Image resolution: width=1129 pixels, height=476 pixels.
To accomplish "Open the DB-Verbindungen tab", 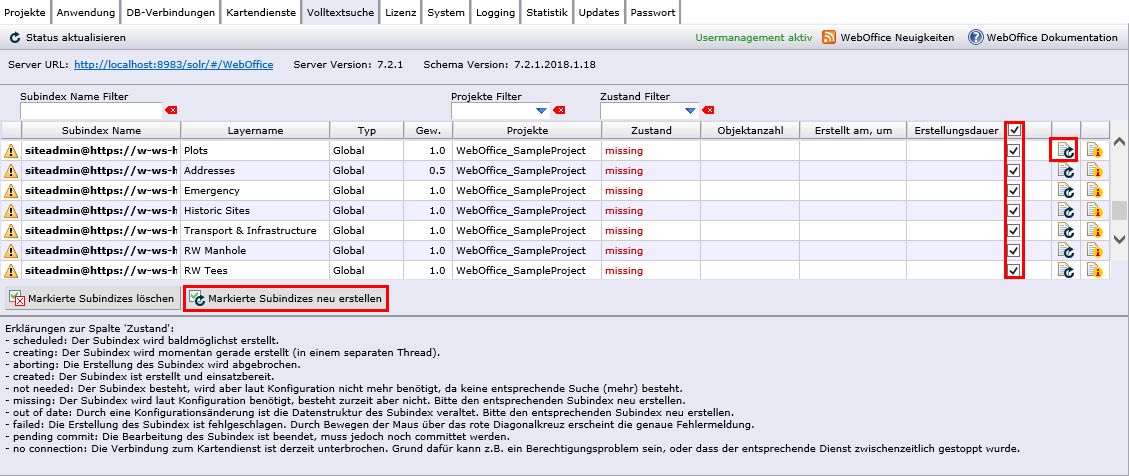I will pyautogui.click(x=170, y=12).
